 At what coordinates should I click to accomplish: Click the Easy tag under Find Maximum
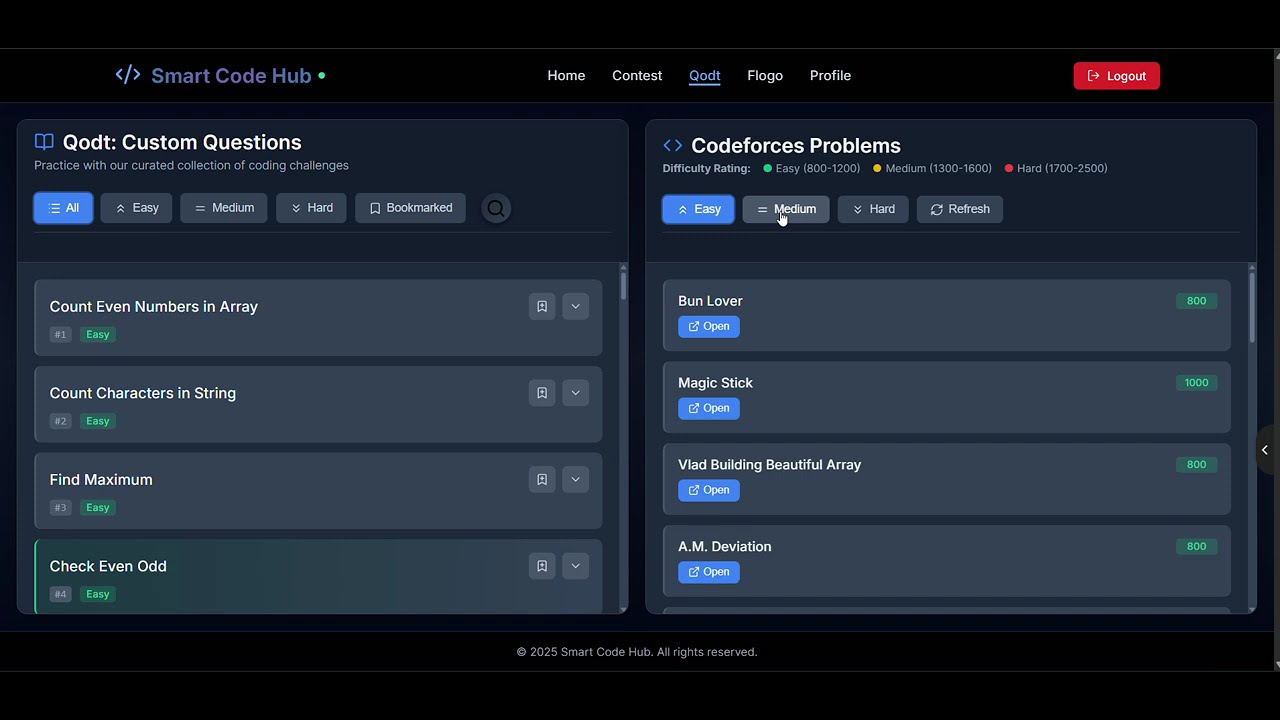coord(97,508)
